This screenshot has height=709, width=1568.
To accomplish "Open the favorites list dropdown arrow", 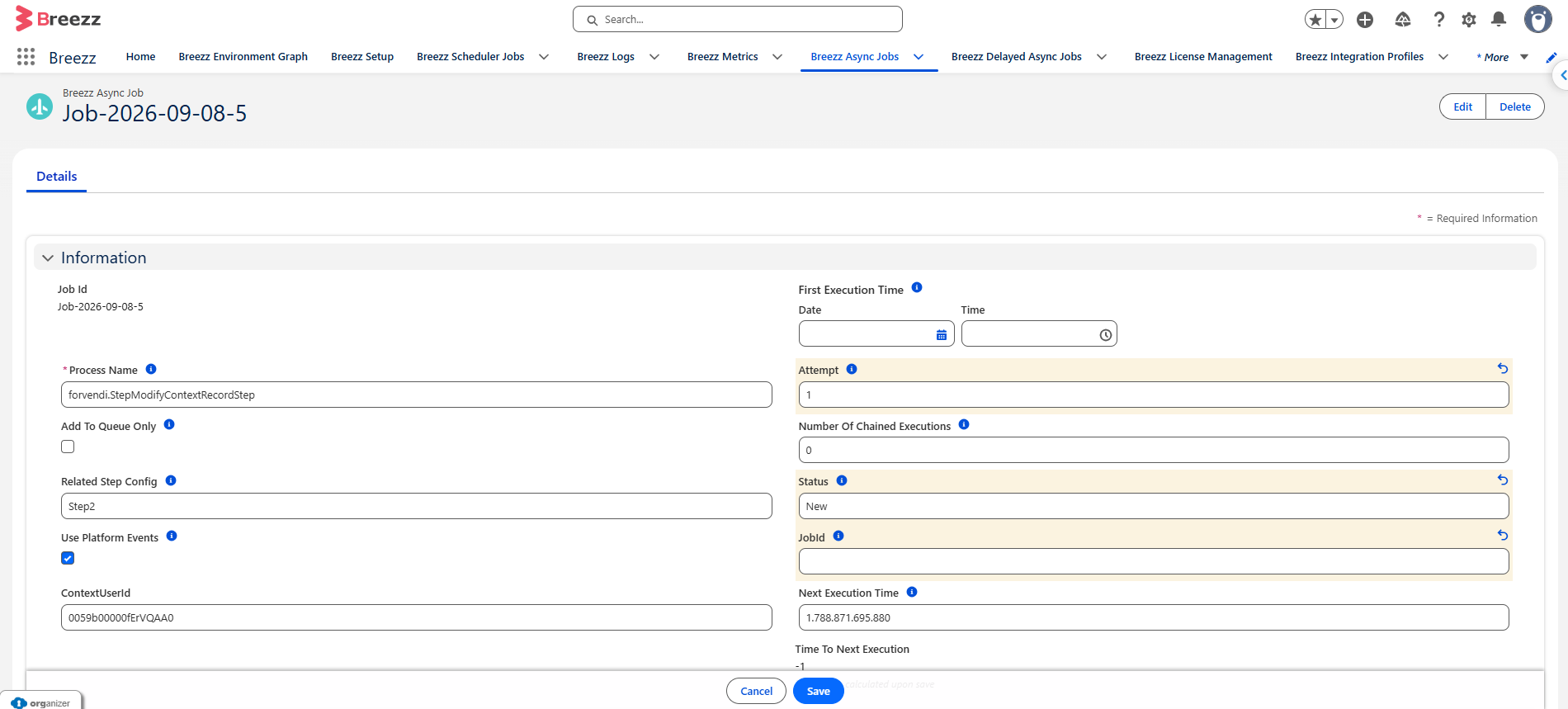I will (x=1334, y=19).
